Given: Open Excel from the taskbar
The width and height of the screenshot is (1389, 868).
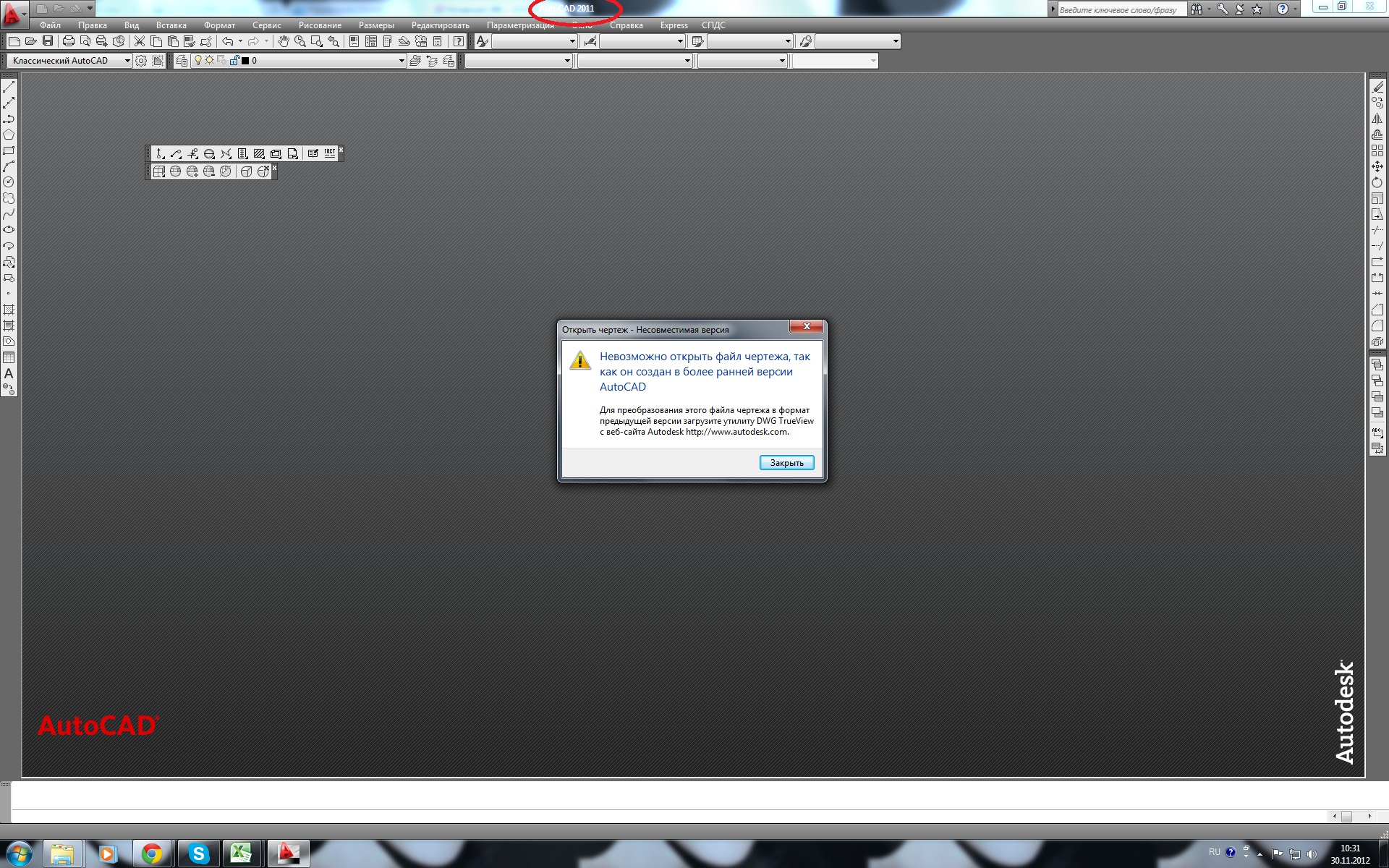Looking at the screenshot, I should point(242,854).
